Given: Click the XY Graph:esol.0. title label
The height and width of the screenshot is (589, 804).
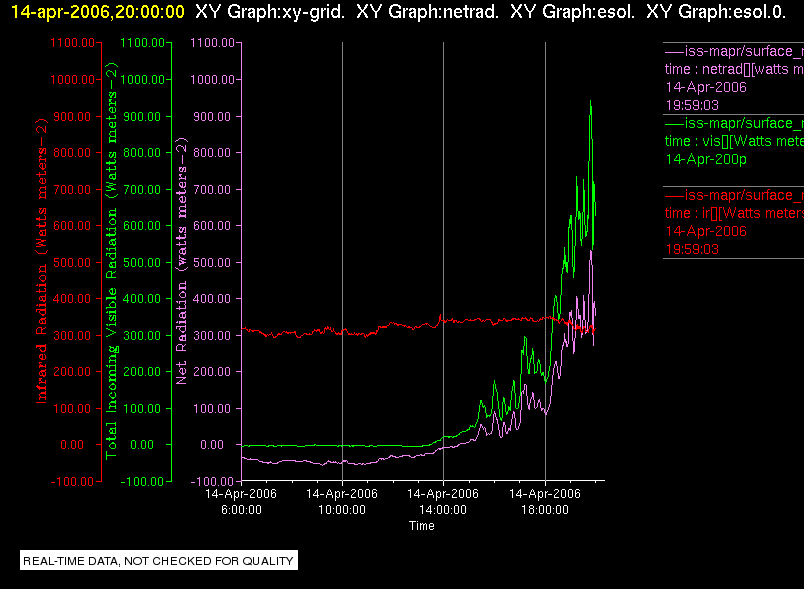Looking at the screenshot, I should click(716, 12).
